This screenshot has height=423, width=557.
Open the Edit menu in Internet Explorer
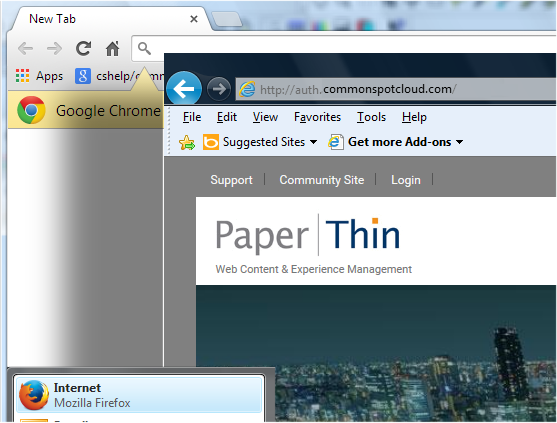tap(227, 117)
